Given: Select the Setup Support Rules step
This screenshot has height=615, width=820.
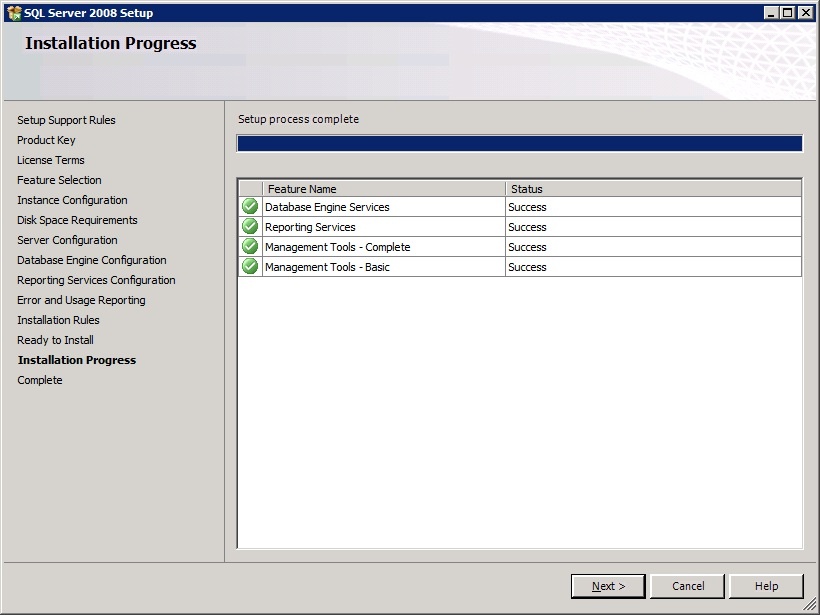Looking at the screenshot, I should click(x=66, y=120).
